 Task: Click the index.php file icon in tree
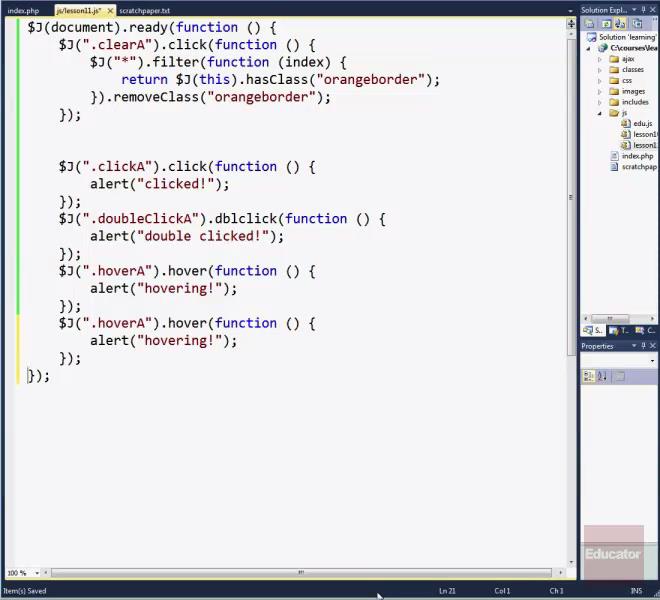pos(615,156)
